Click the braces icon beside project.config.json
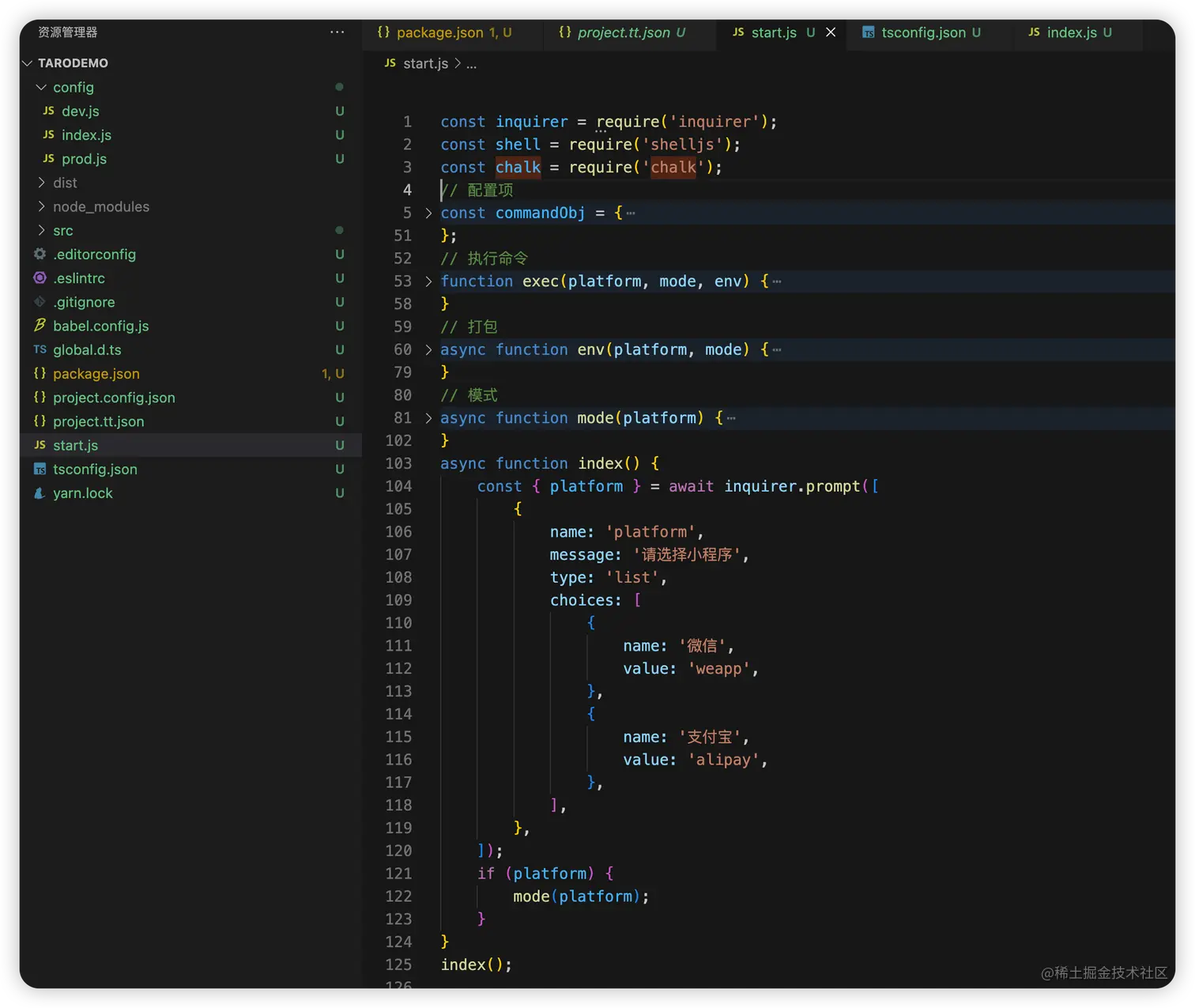The width and height of the screenshot is (1195, 1008). pyautogui.click(x=40, y=397)
